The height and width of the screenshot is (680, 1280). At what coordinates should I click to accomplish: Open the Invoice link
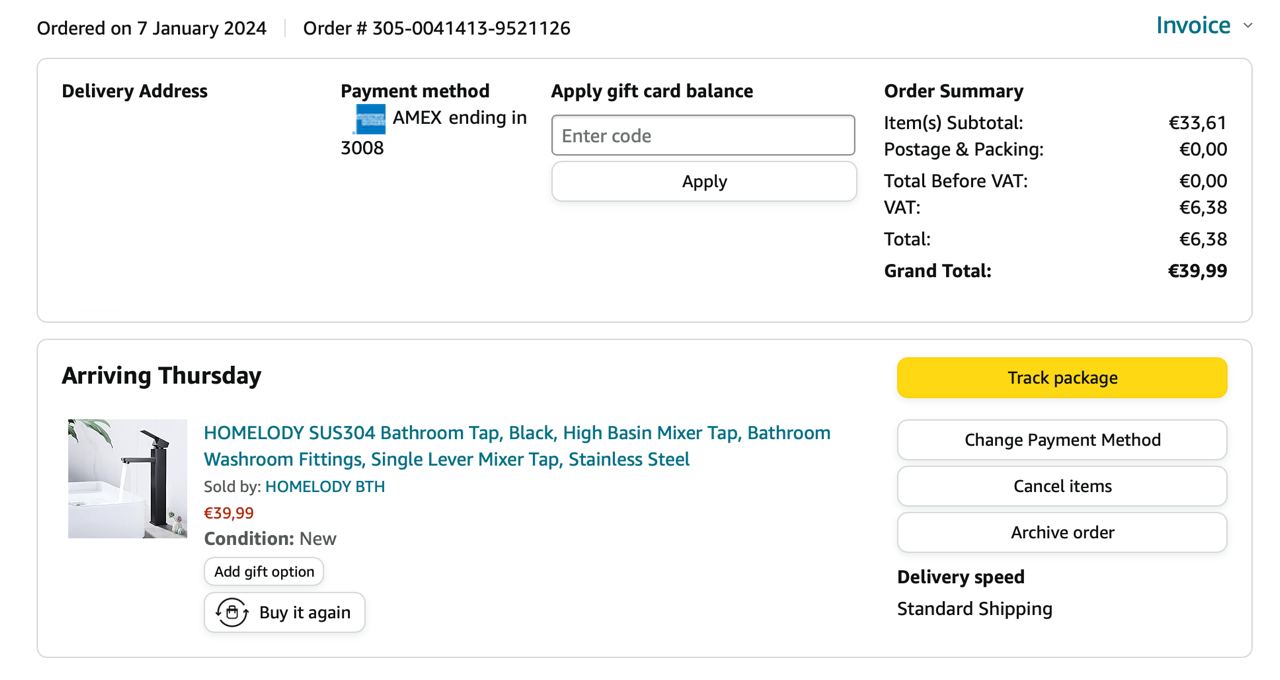1192,26
